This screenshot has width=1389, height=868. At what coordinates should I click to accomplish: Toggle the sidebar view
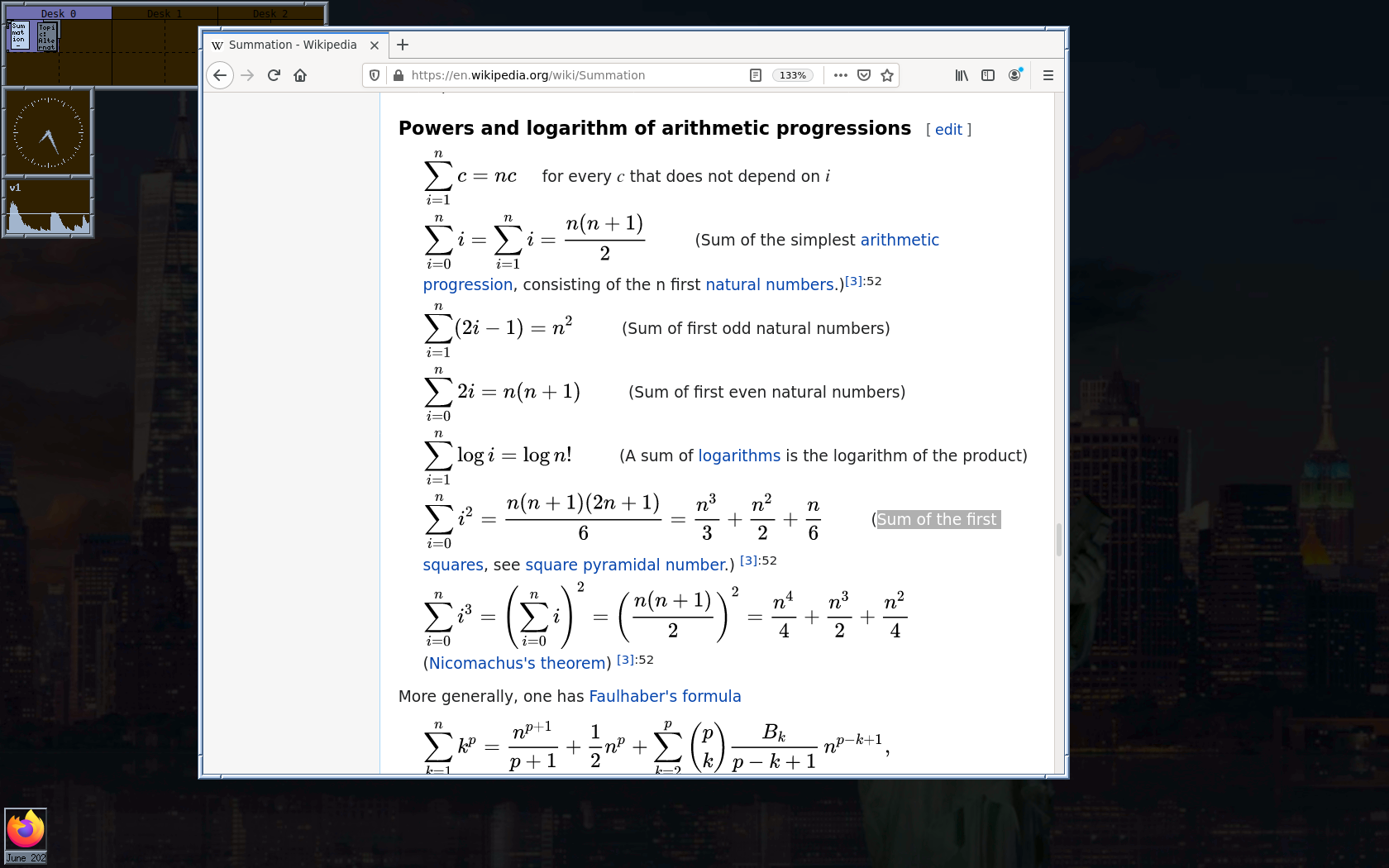click(988, 75)
